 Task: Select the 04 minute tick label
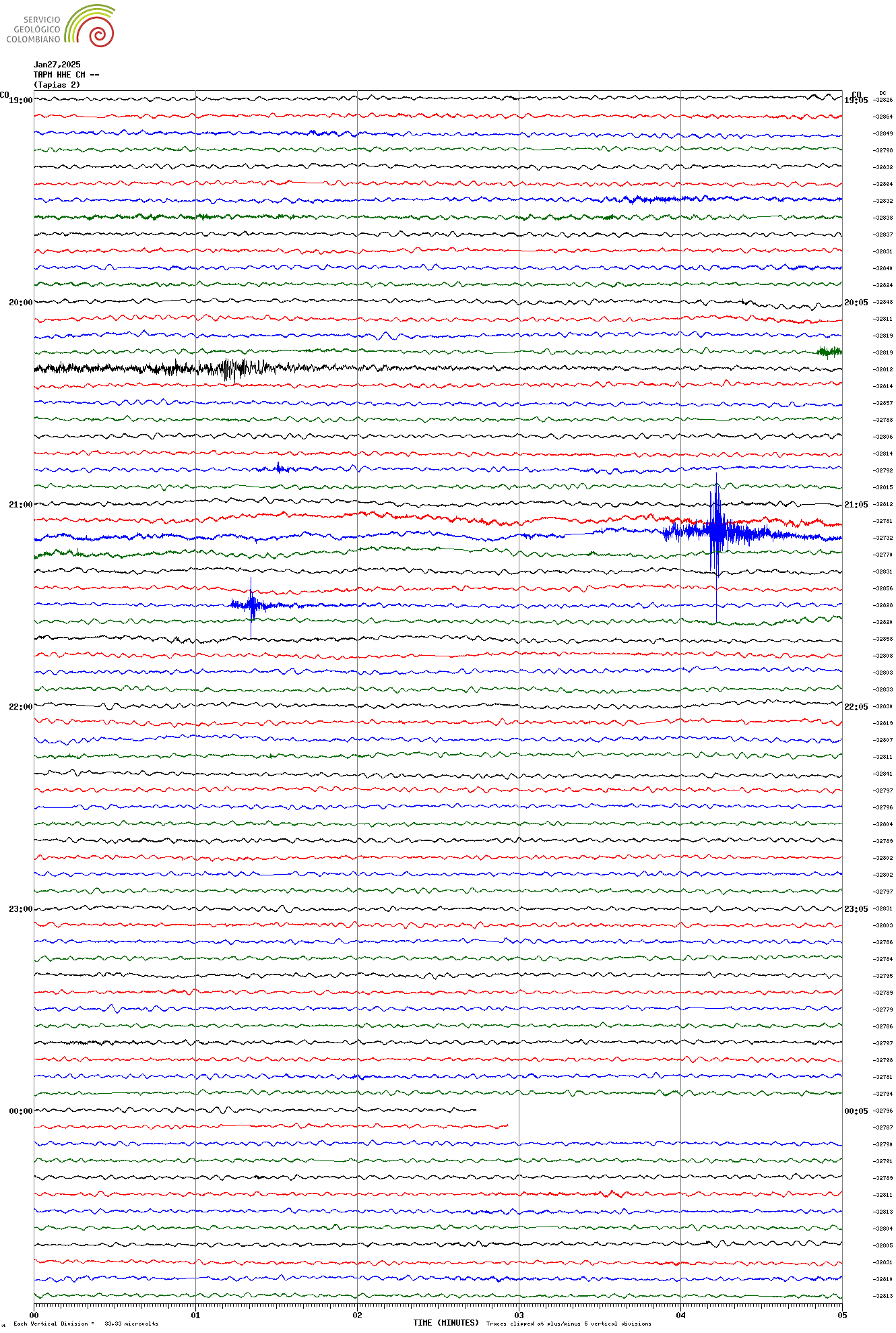click(x=680, y=1315)
